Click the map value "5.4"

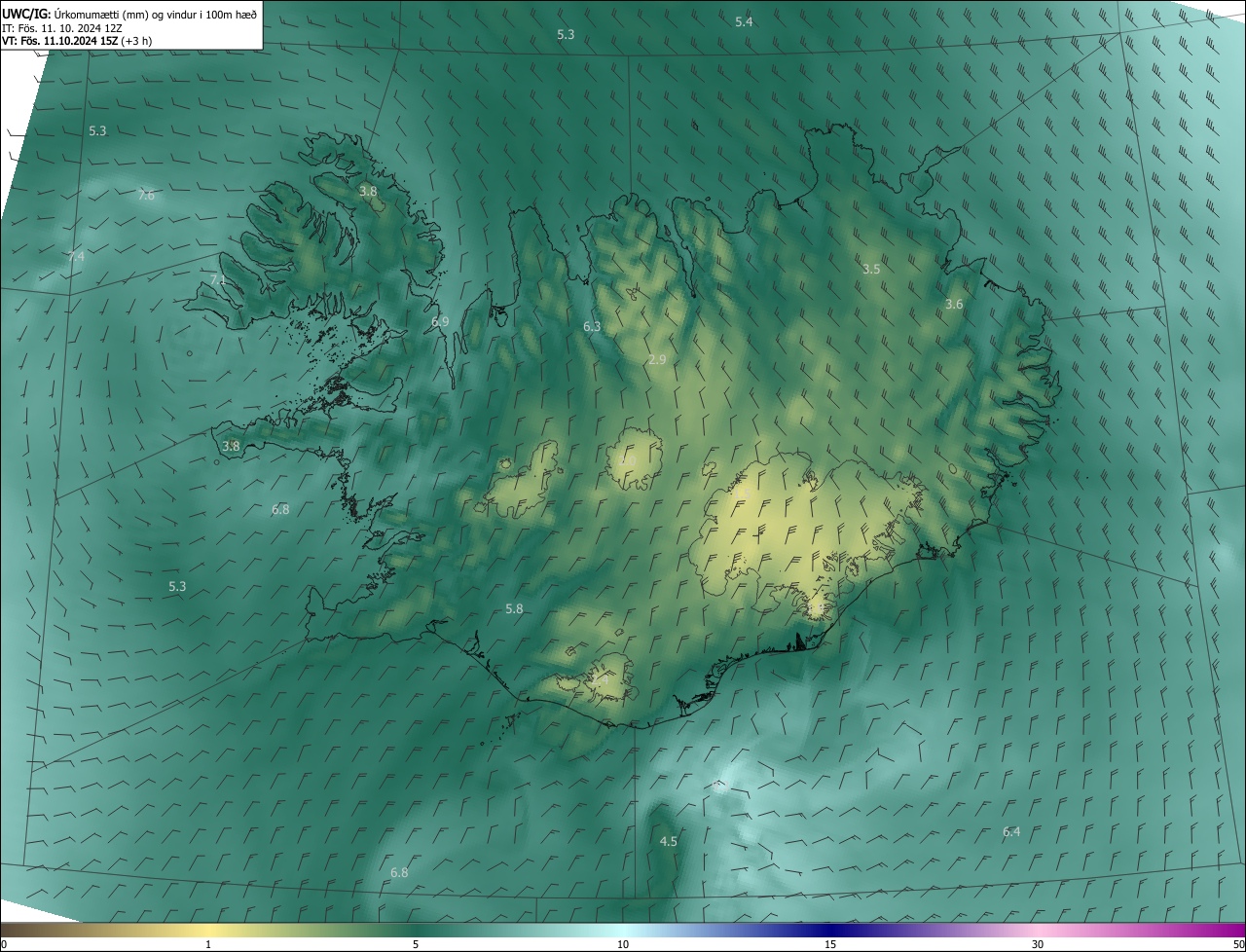click(x=744, y=21)
